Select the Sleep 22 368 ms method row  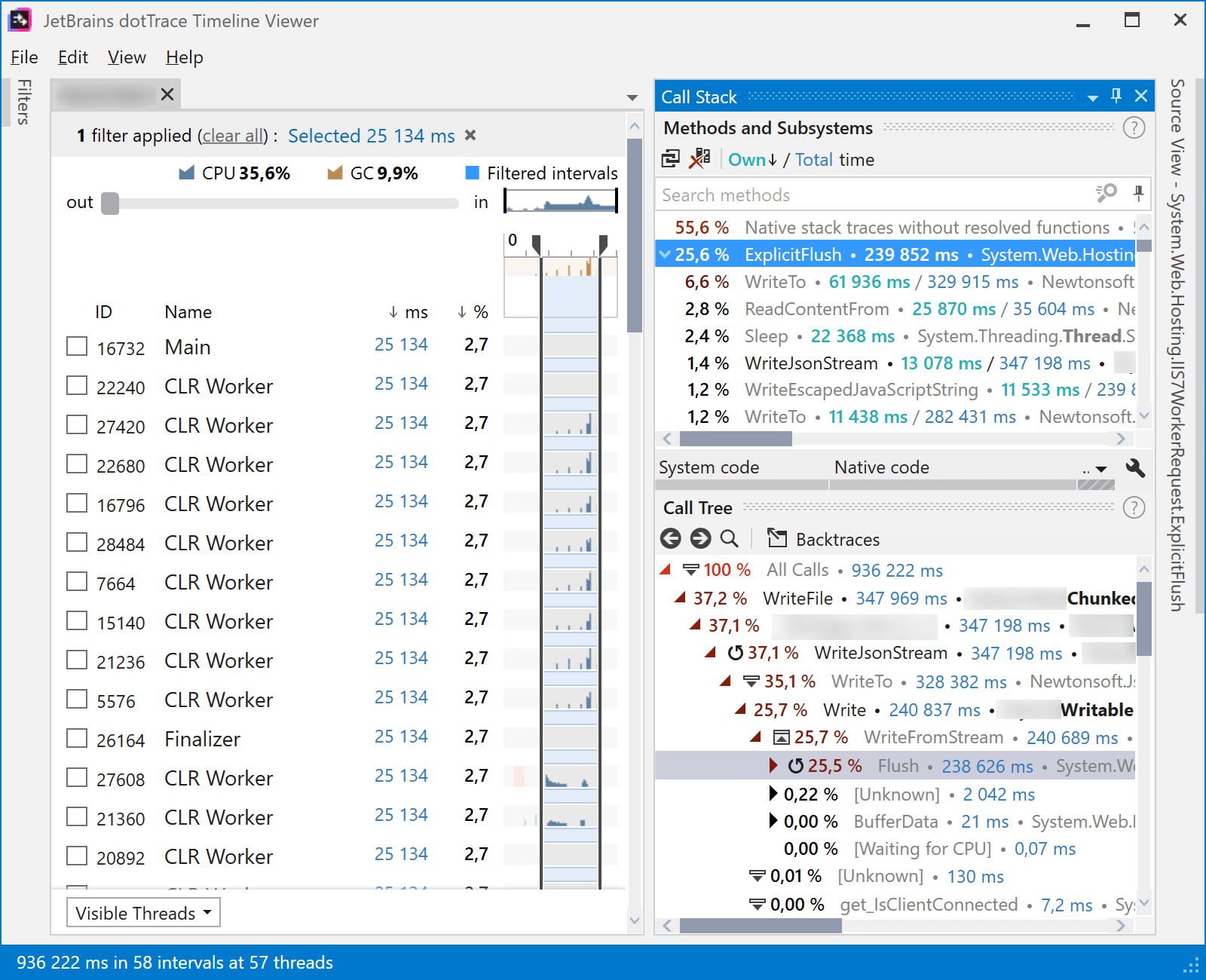pyautogui.click(x=895, y=336)
